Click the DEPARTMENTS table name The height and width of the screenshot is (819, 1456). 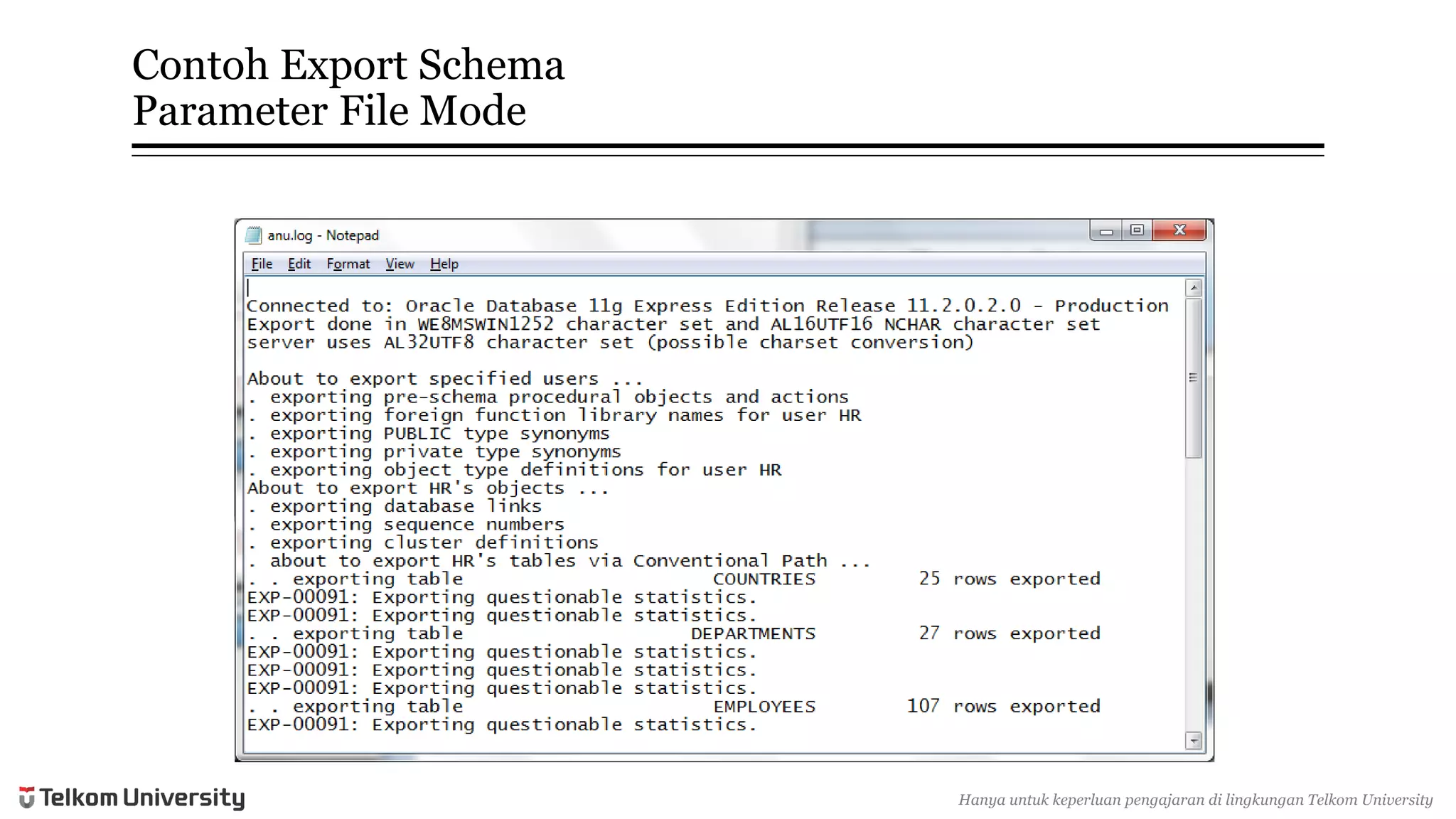pyautogui.click(x=753, y=634)
